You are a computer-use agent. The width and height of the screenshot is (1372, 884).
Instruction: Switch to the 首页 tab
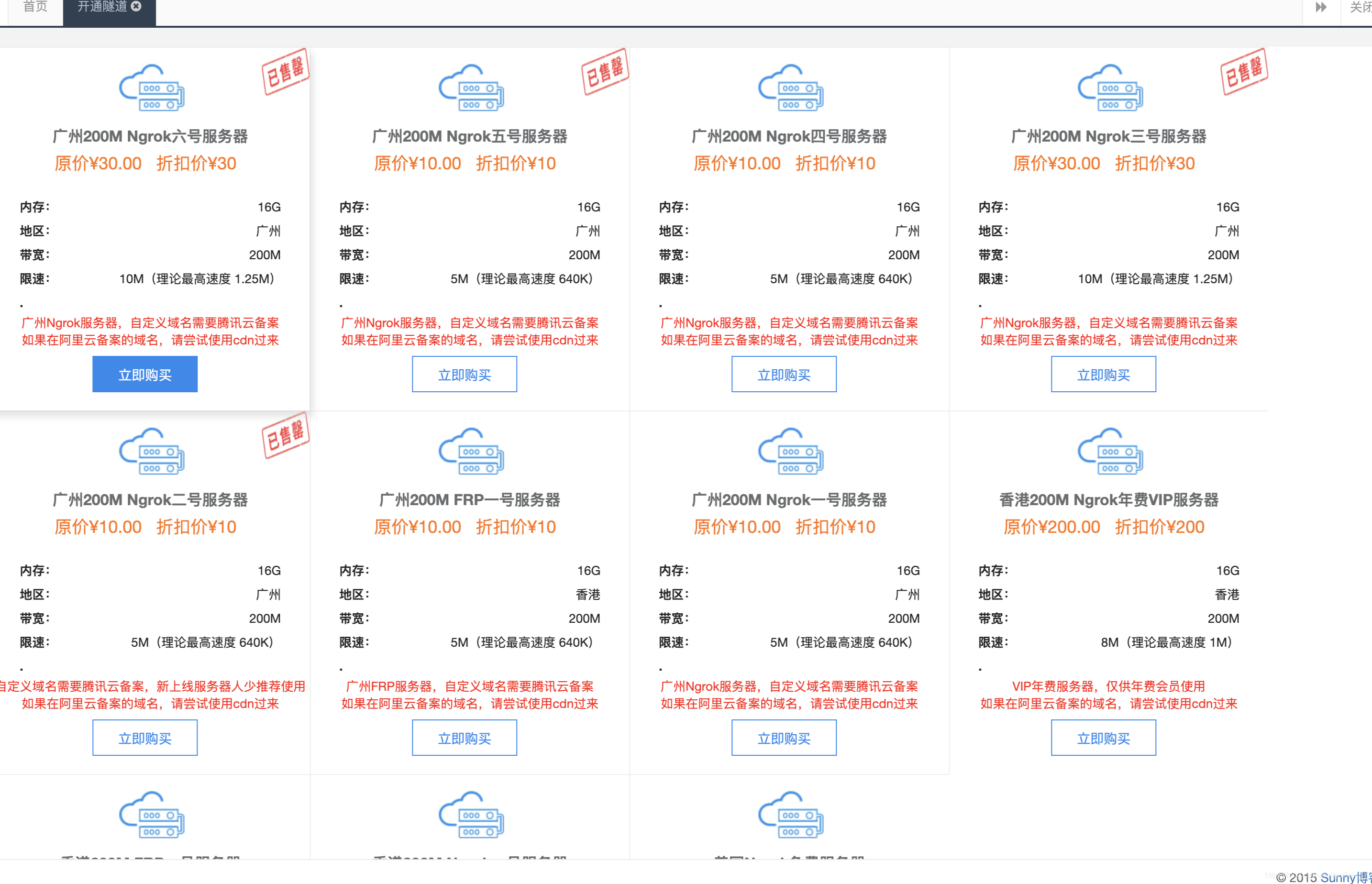click(x=35, y=7)
